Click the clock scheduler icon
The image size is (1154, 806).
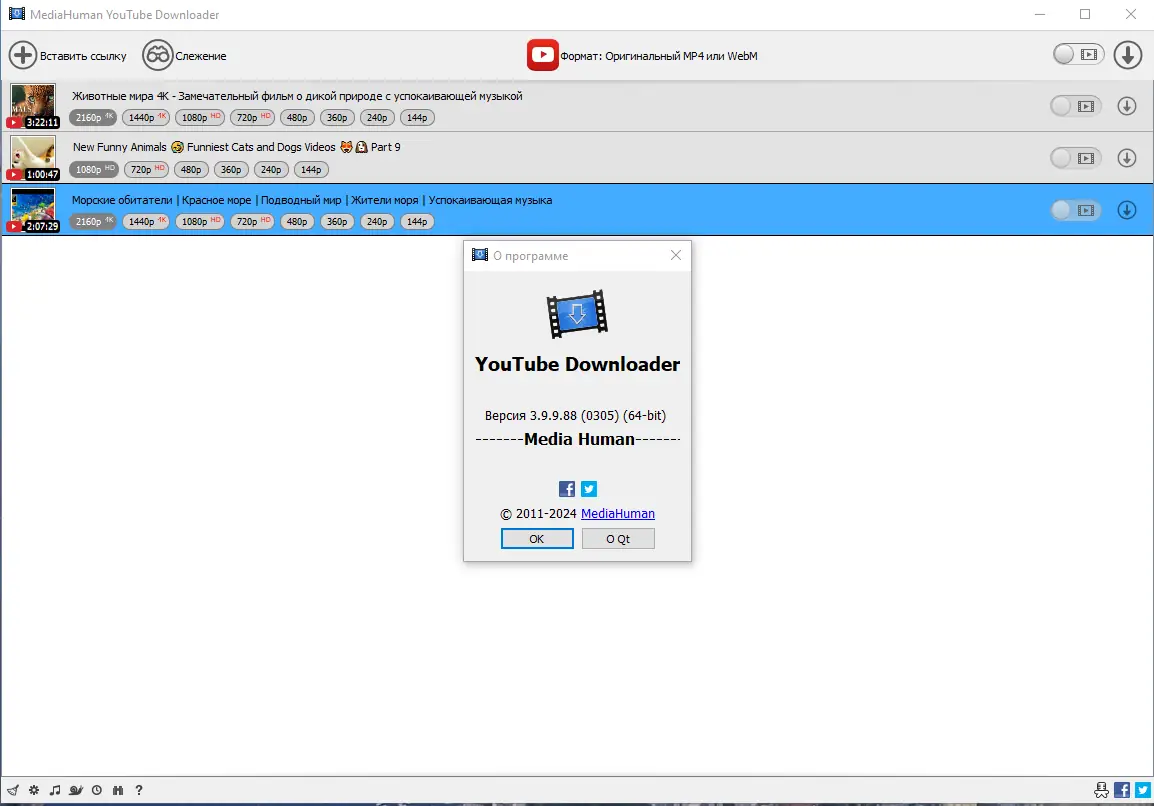point(97,791)
